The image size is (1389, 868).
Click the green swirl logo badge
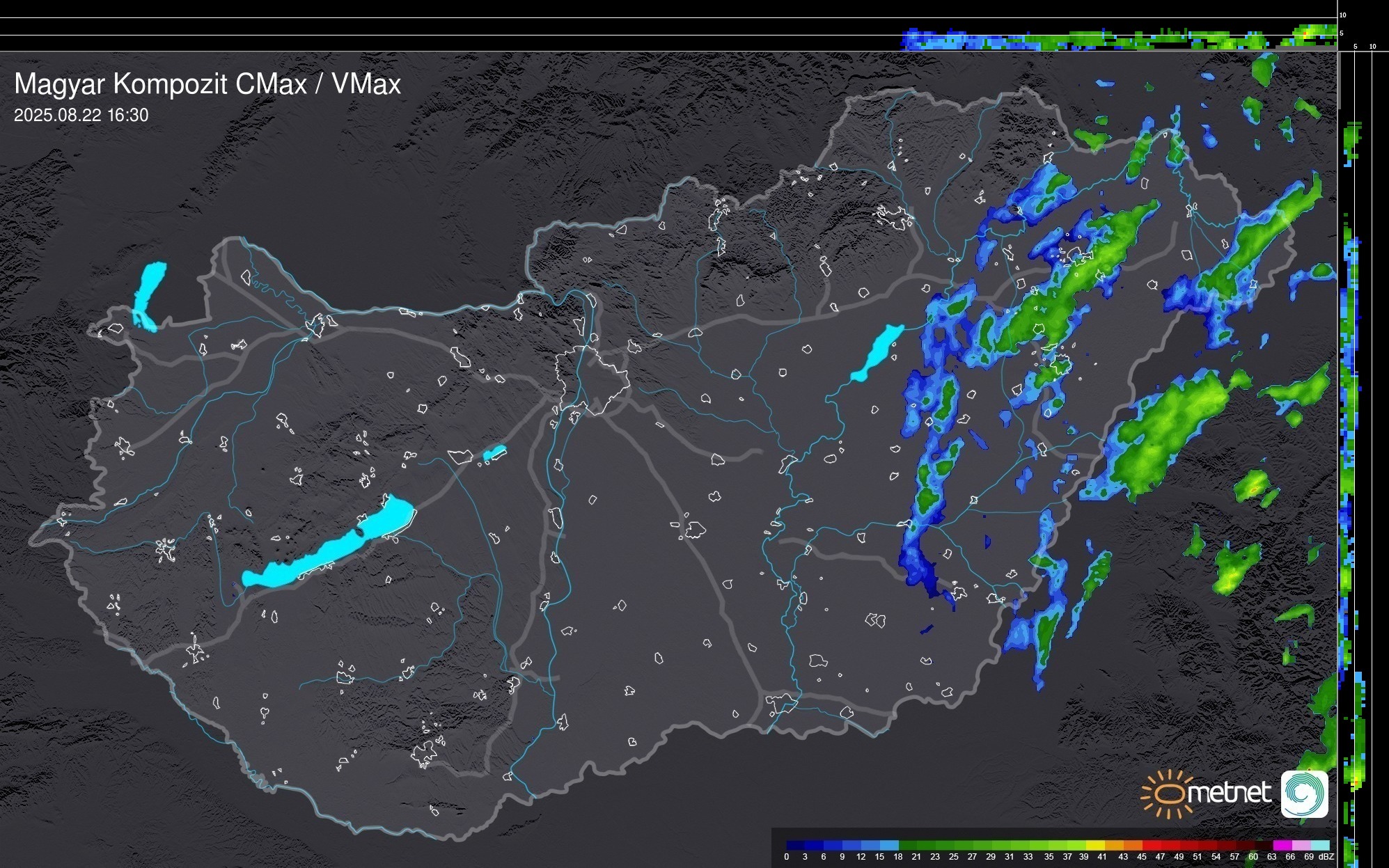tap(1304, 794)
